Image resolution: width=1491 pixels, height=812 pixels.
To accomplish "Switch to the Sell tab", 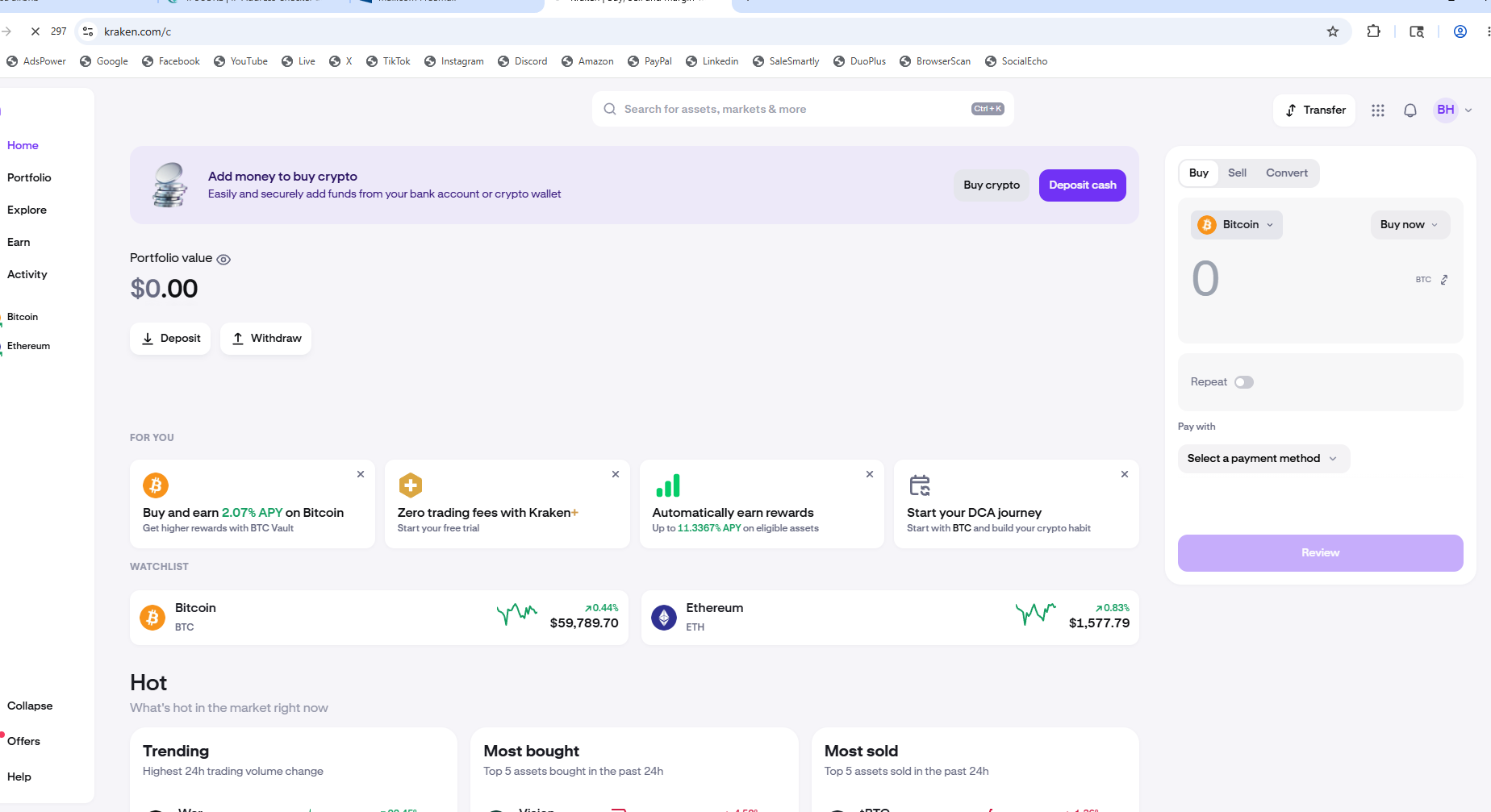I will [1237, 173].
